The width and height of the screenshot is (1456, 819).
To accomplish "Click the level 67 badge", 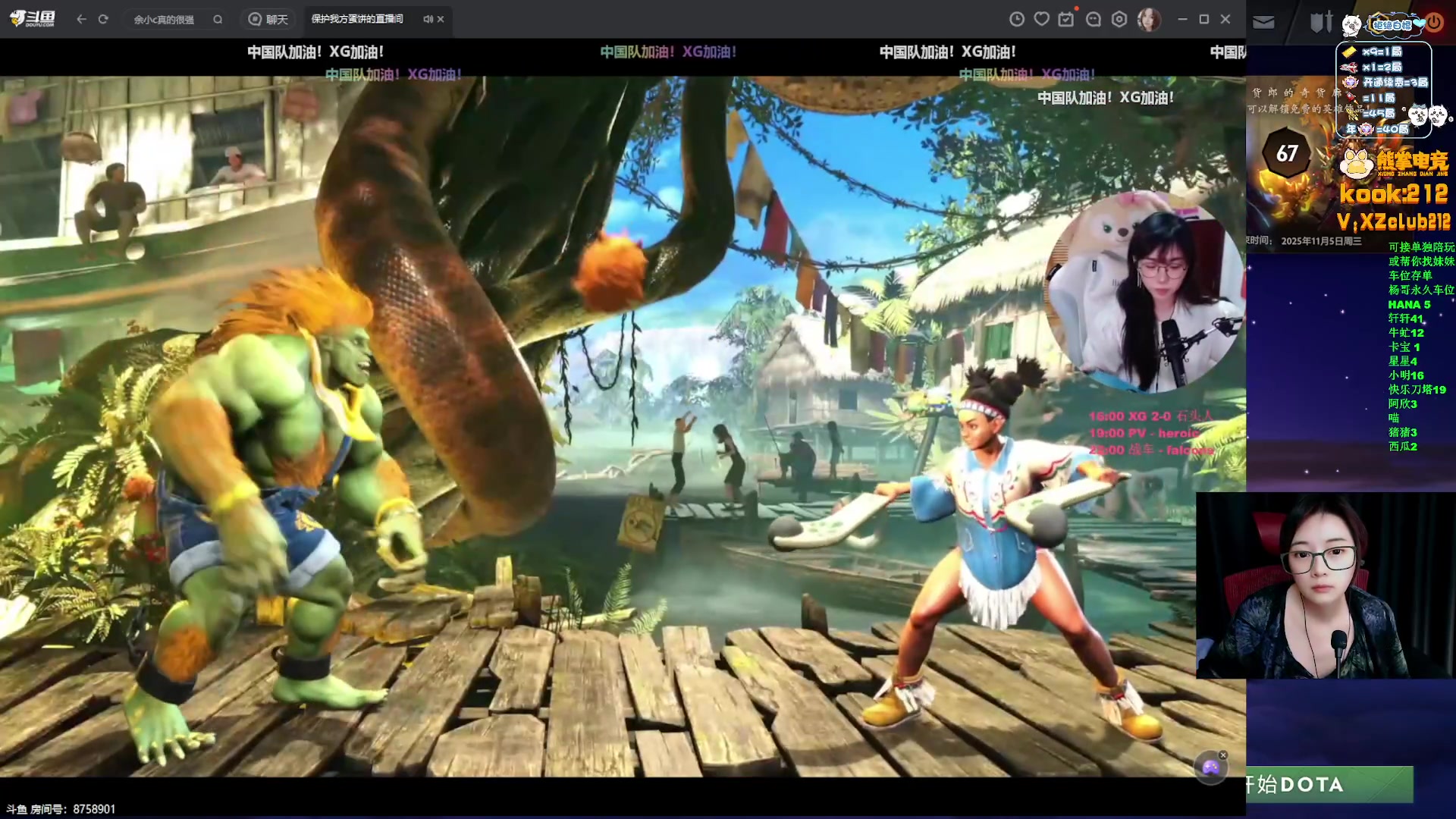I will (1286, 154).
